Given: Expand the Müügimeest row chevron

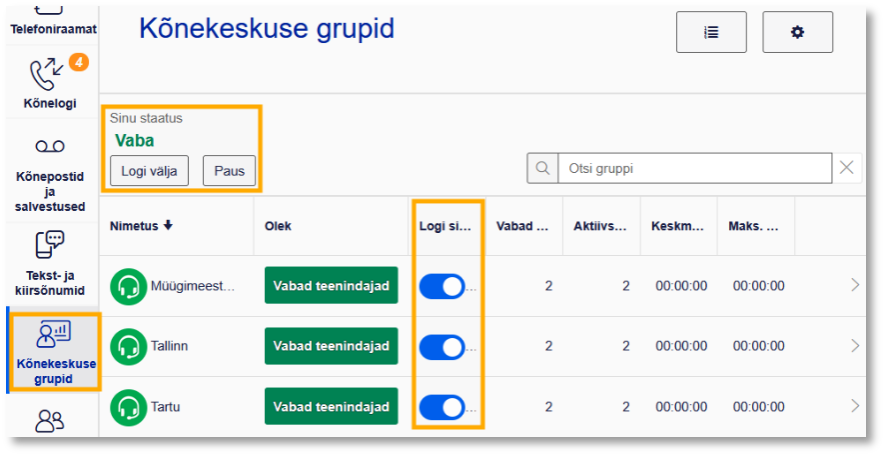Looking at the screenshot, I should [x=854, y=286].
